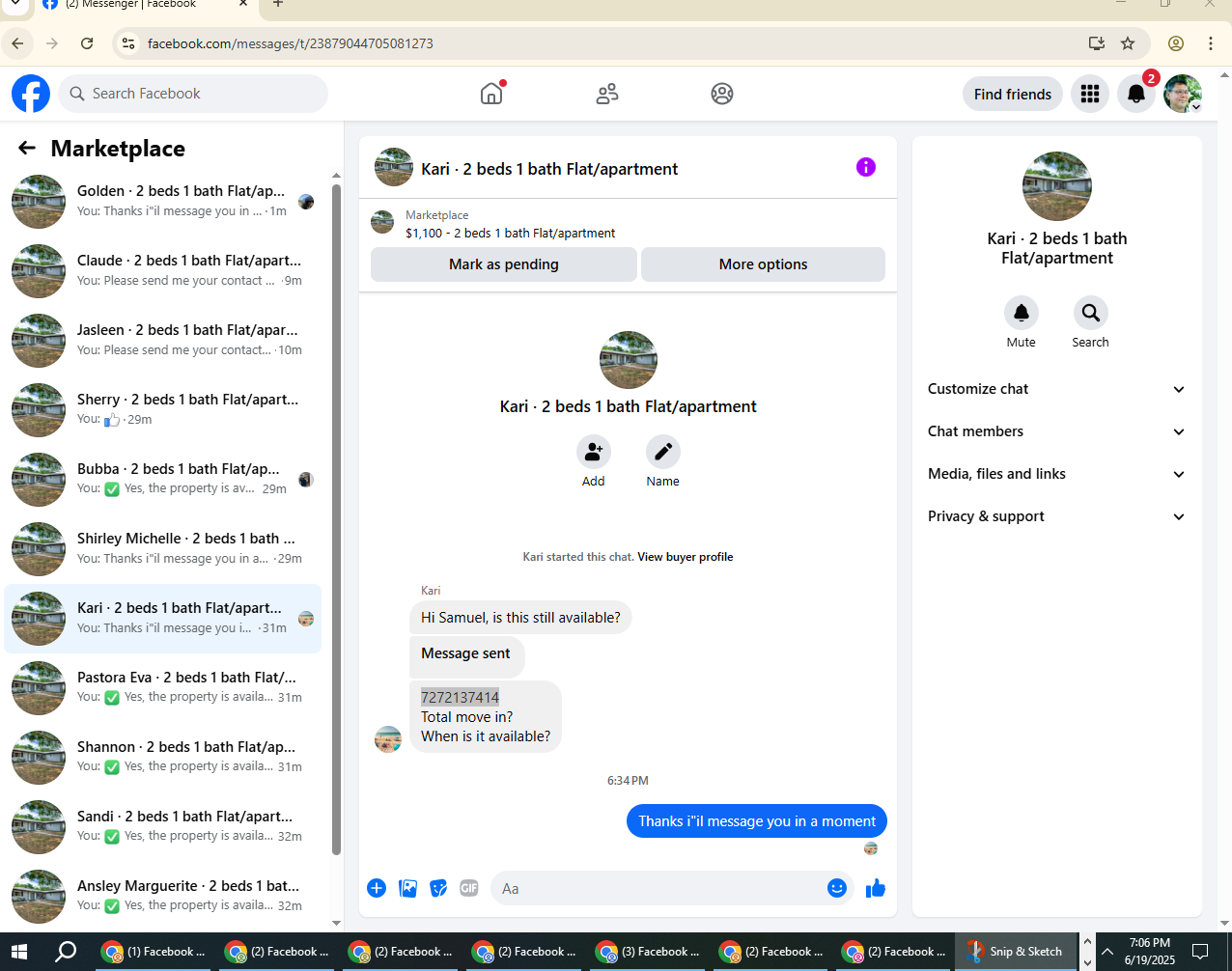Open Sherry conversation in the list
1232x971 pixels.
tap(163, 410)
